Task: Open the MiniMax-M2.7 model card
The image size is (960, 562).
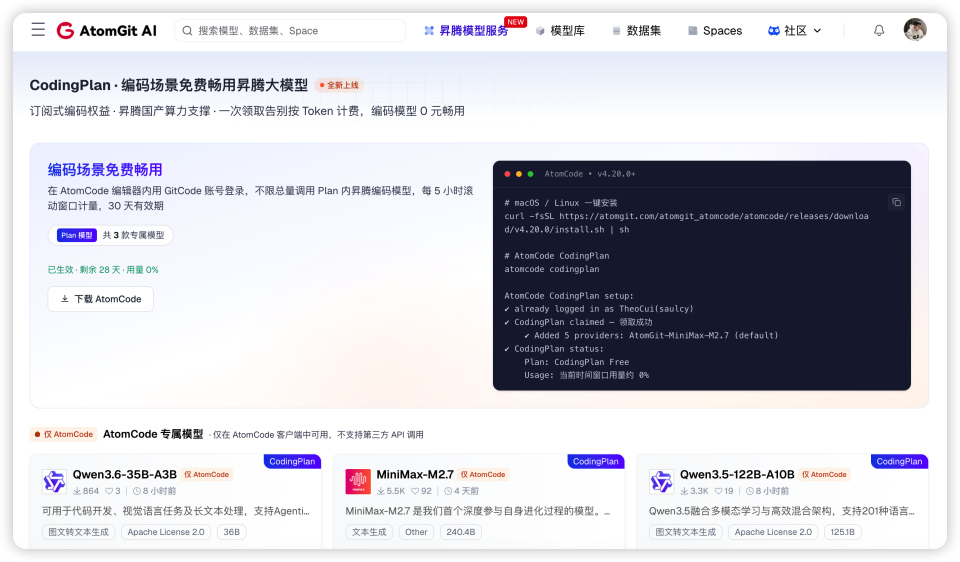Action: (x=479, y=501)
